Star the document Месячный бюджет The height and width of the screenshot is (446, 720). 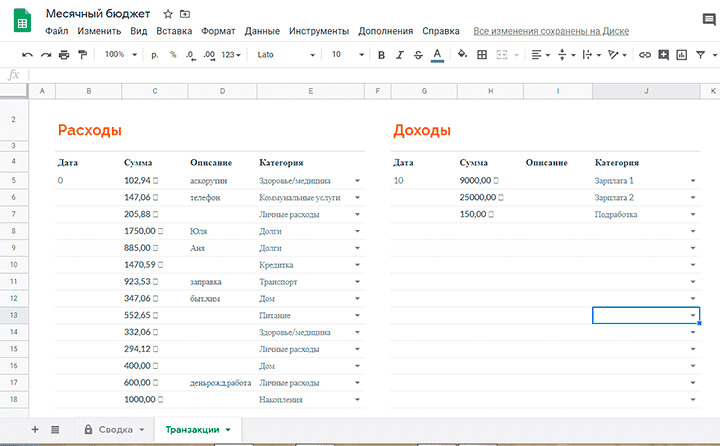[168, 14]
